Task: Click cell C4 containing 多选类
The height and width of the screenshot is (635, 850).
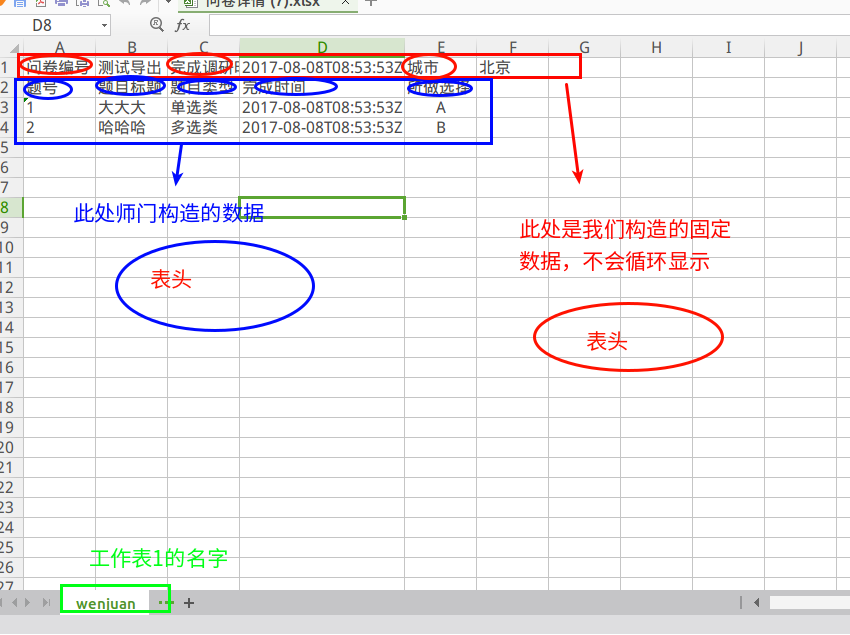Action: [x=203, y=127]
